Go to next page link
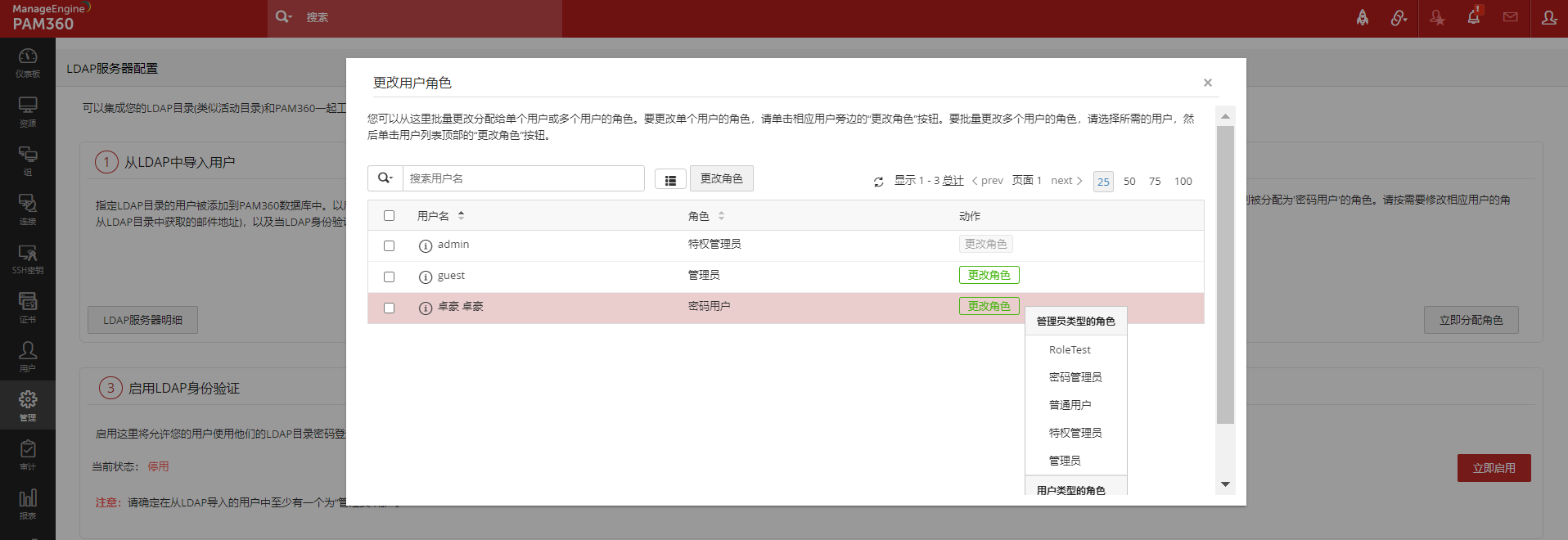The width and height of the screenshot is (1568, 540). click(1066, 181)
